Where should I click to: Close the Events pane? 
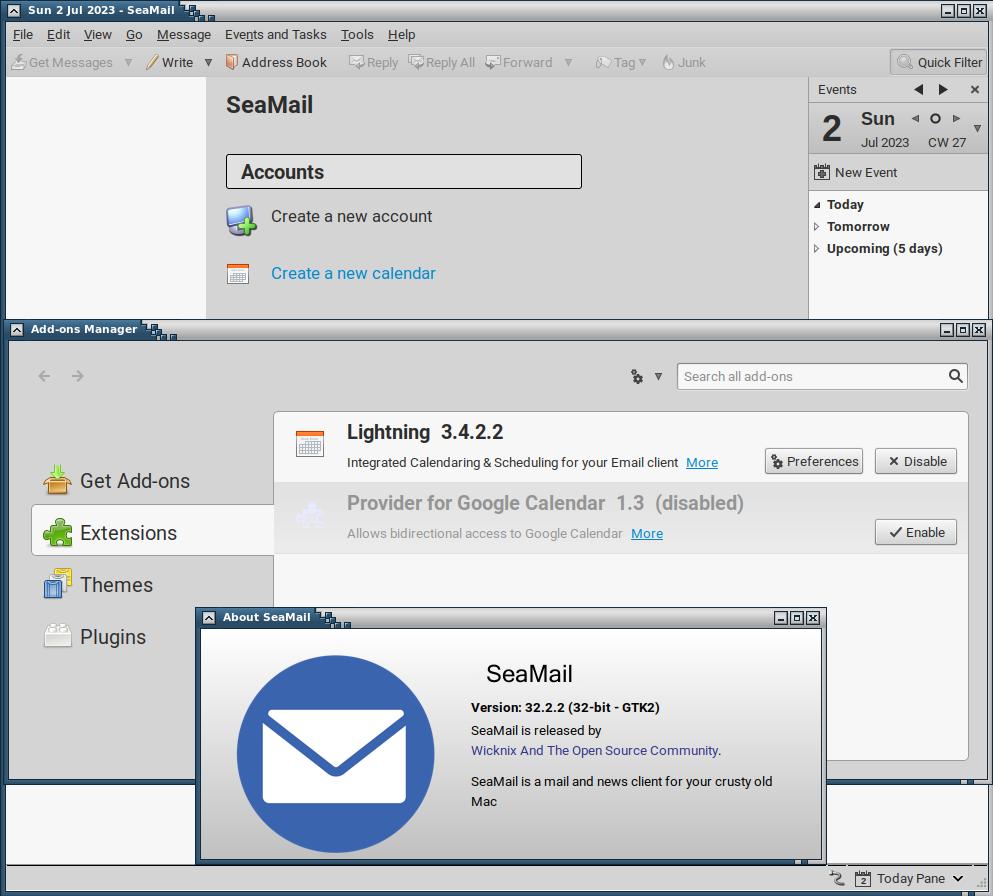[x=975, y=90]
